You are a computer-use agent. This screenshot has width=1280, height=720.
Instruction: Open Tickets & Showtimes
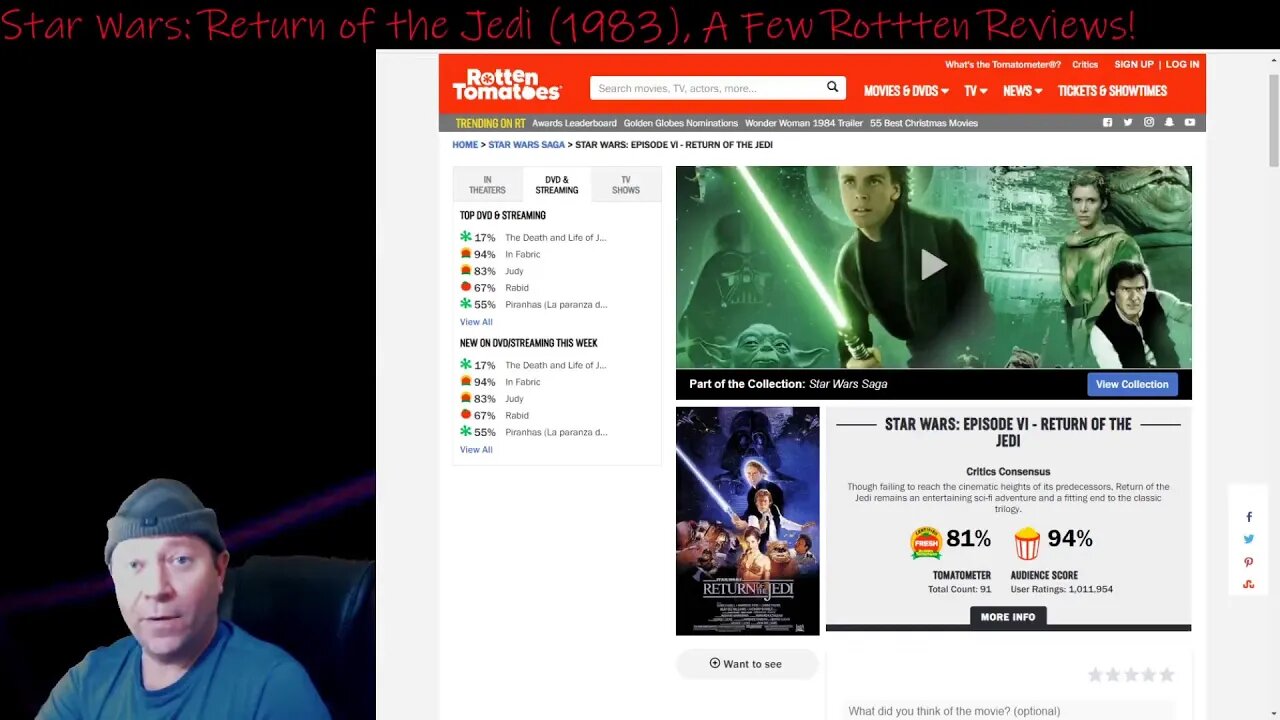(1112, 90)
